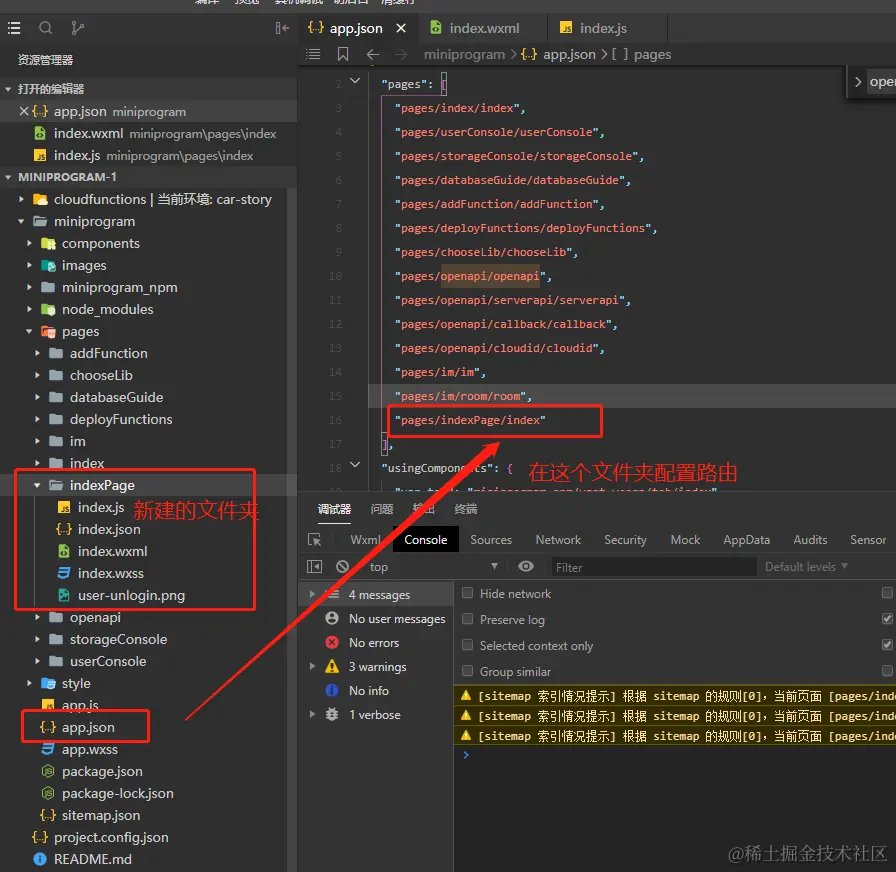The height and width of the screenshot is (872, 896).
Task: Tick the Group similar checkbox
Action: tap(467, 672)
